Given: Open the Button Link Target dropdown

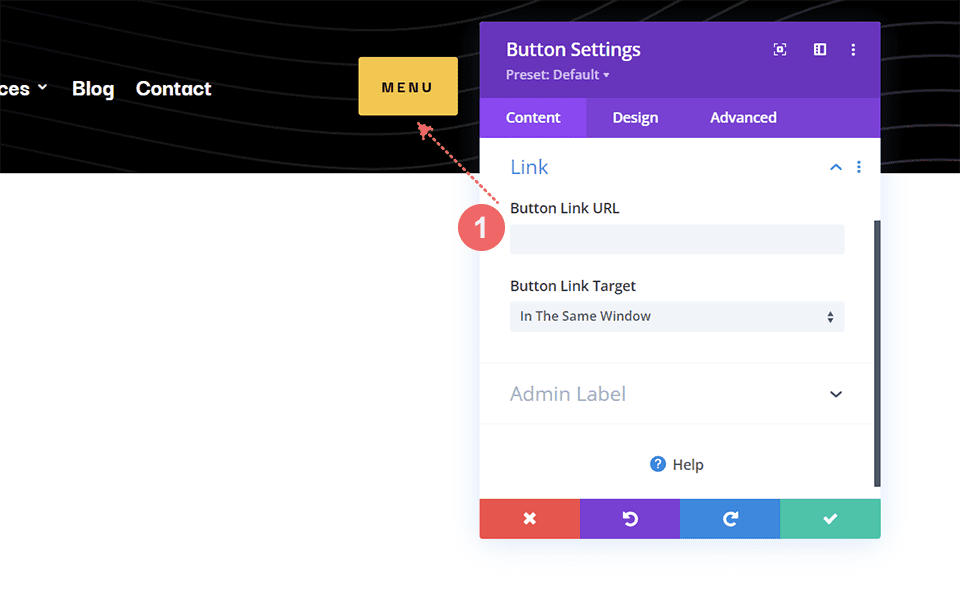Looking at the screenshot, I should point(677,316).
